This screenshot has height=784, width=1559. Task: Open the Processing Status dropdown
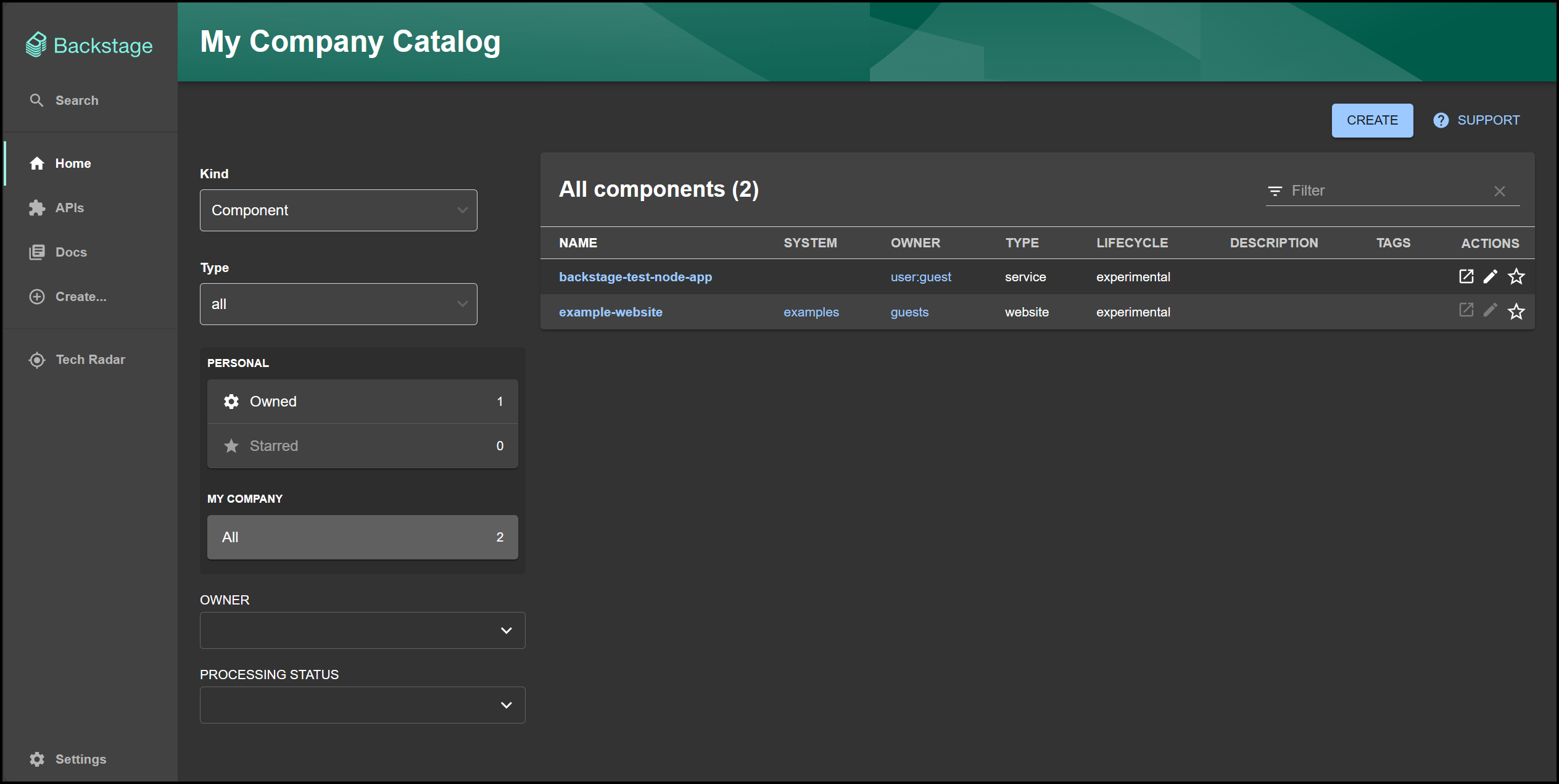pyautogui.click(x=362, y=704)
